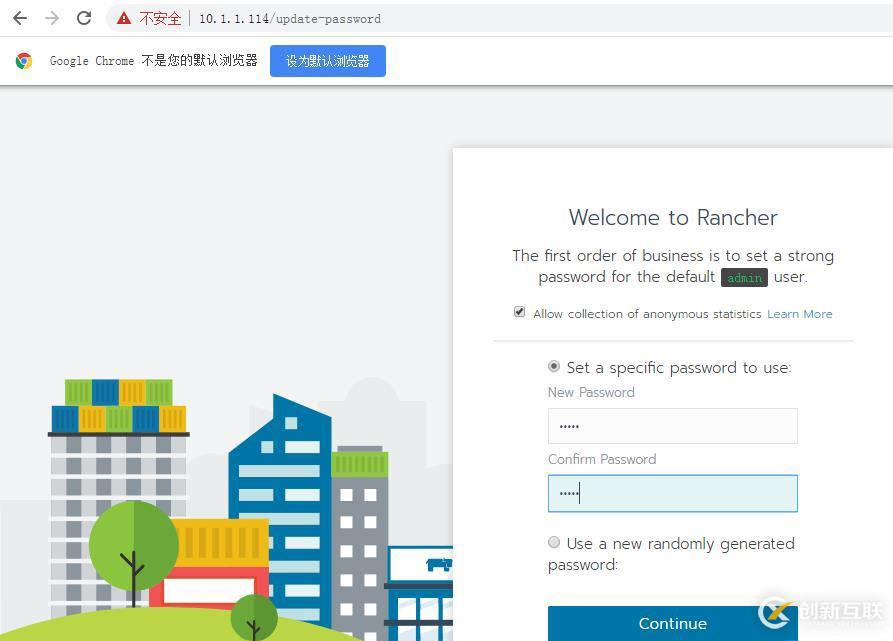Viewport: 893px width, 641px height.
Task: Click the red not-secure warning triangle
Action: point(124,18)
